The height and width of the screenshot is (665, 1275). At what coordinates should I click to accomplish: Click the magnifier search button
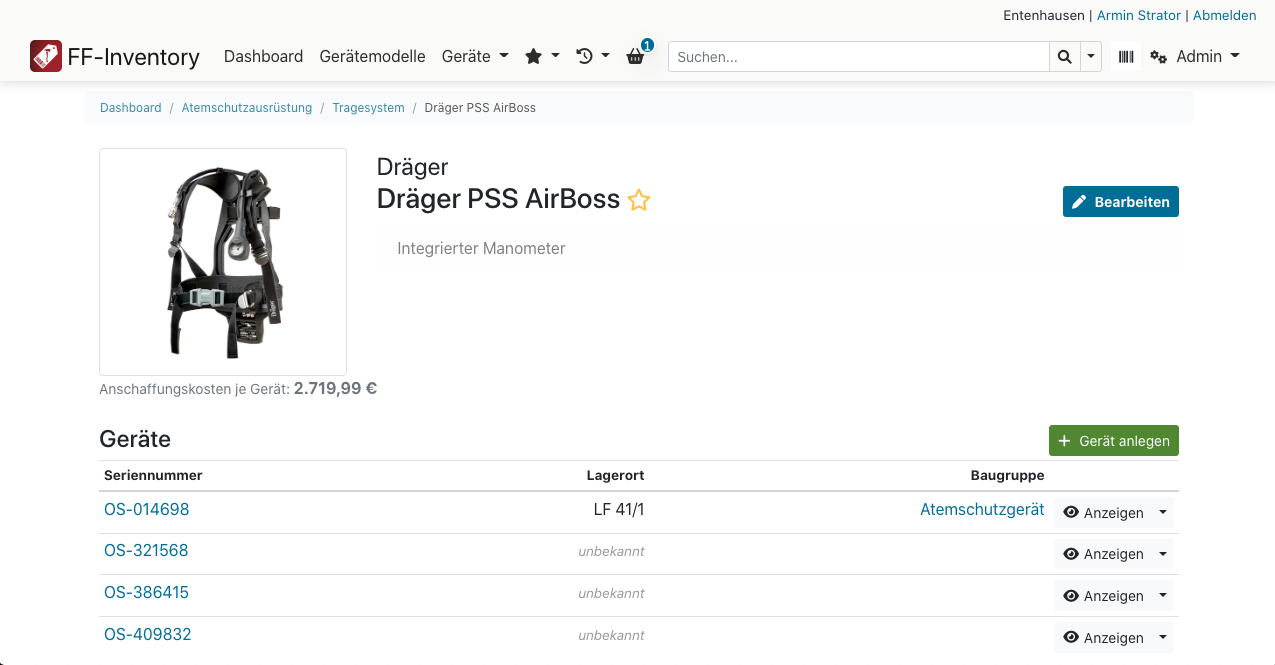coord(1064,57)
